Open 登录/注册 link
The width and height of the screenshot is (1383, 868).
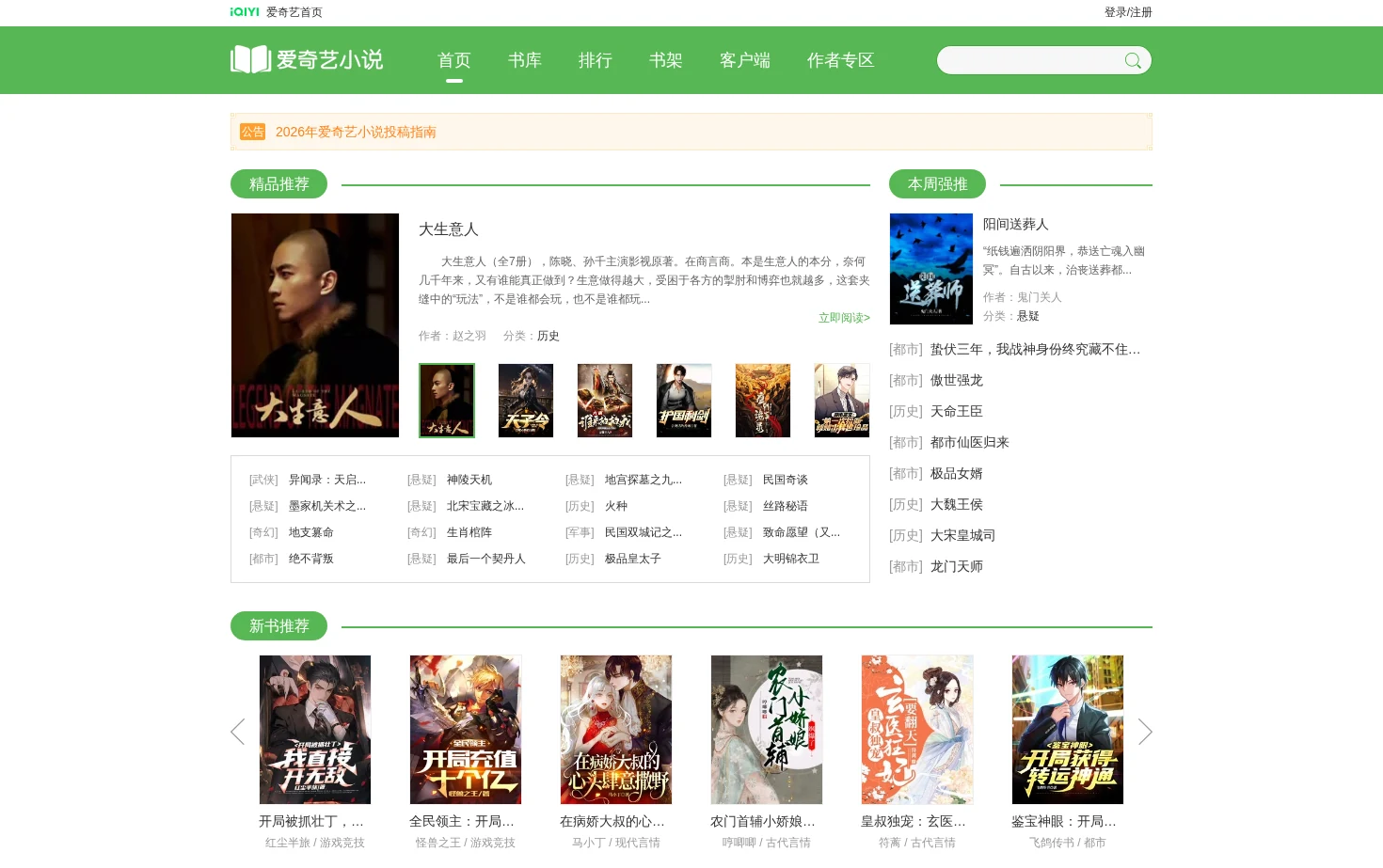[x=1128, y=12]
